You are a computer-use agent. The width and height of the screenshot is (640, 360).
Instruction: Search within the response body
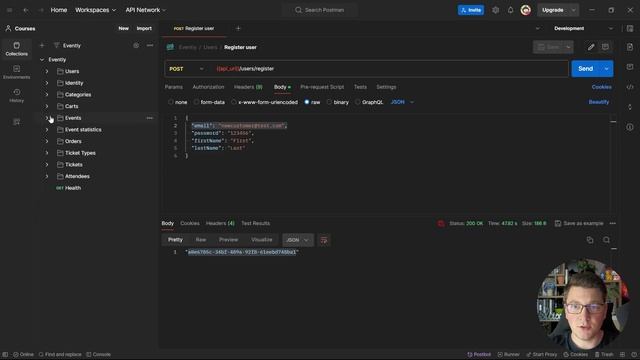pyautogui.click(x=607, y=240)
